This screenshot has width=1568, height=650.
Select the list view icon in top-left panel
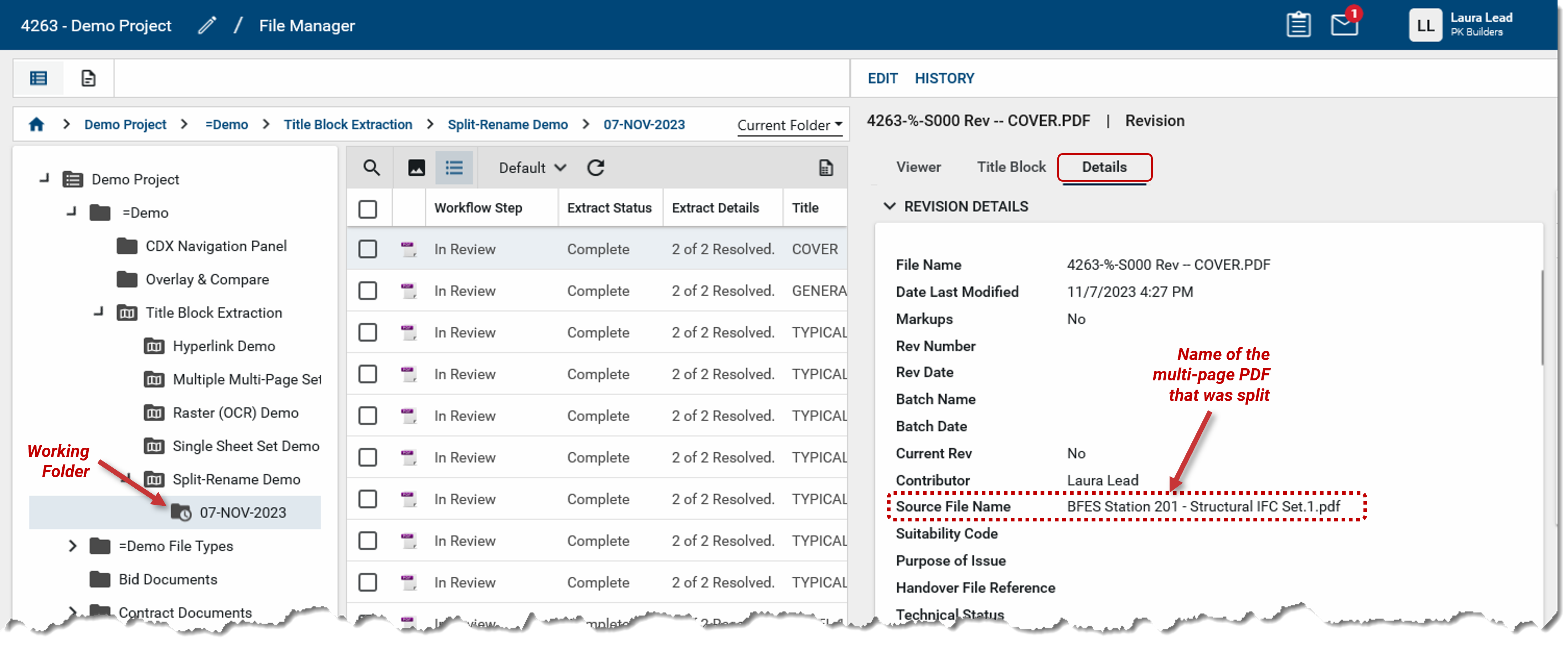[x=38, y=78]
